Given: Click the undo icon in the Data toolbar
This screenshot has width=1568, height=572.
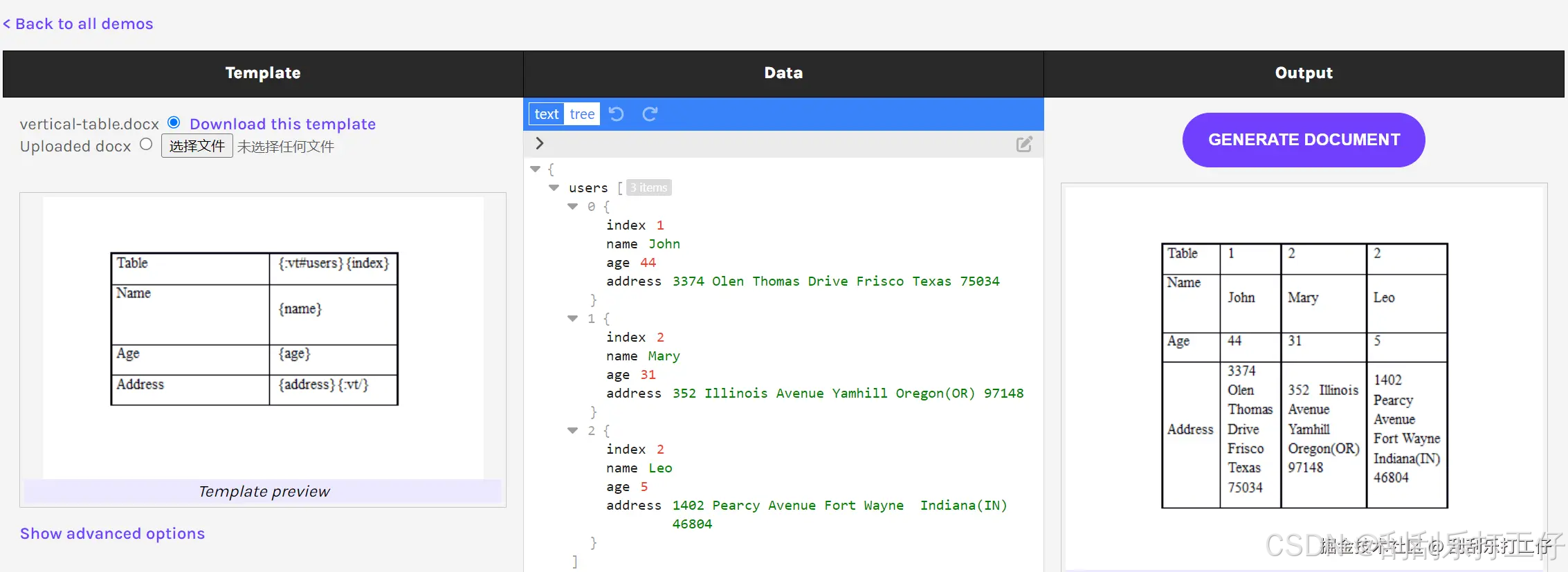Looking at the screenshot, I should point(616,114).
